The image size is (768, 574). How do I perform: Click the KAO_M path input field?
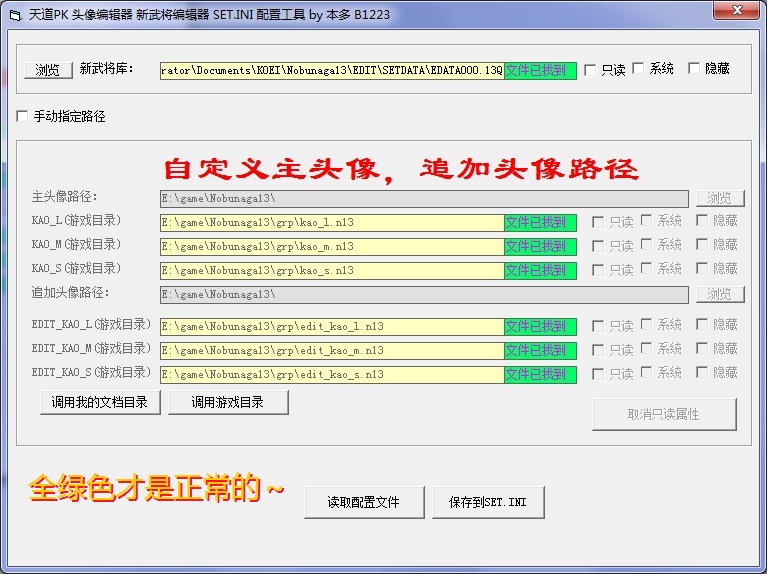click(x=331, y=247)
